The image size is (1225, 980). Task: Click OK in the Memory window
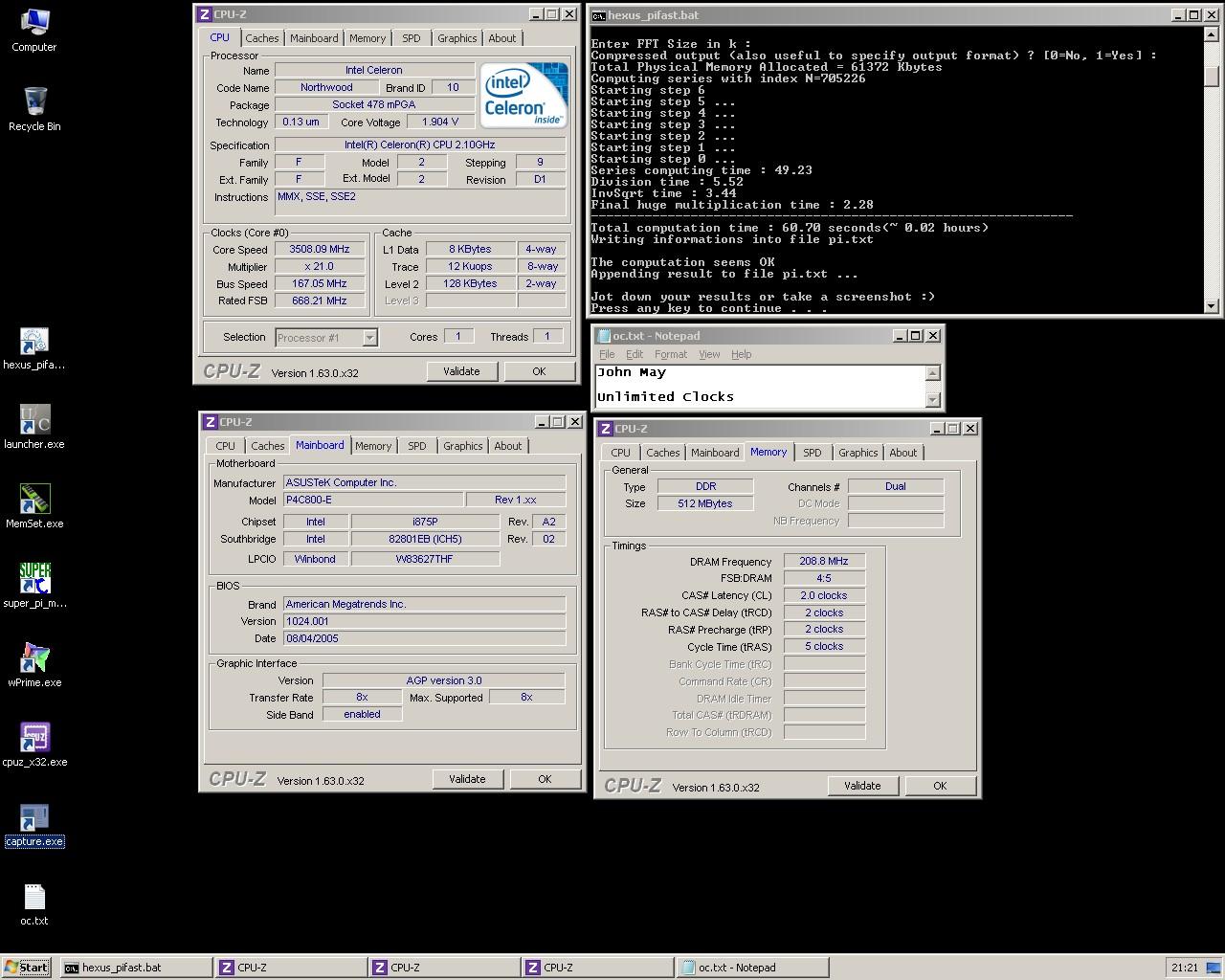[x=940, y=786]
